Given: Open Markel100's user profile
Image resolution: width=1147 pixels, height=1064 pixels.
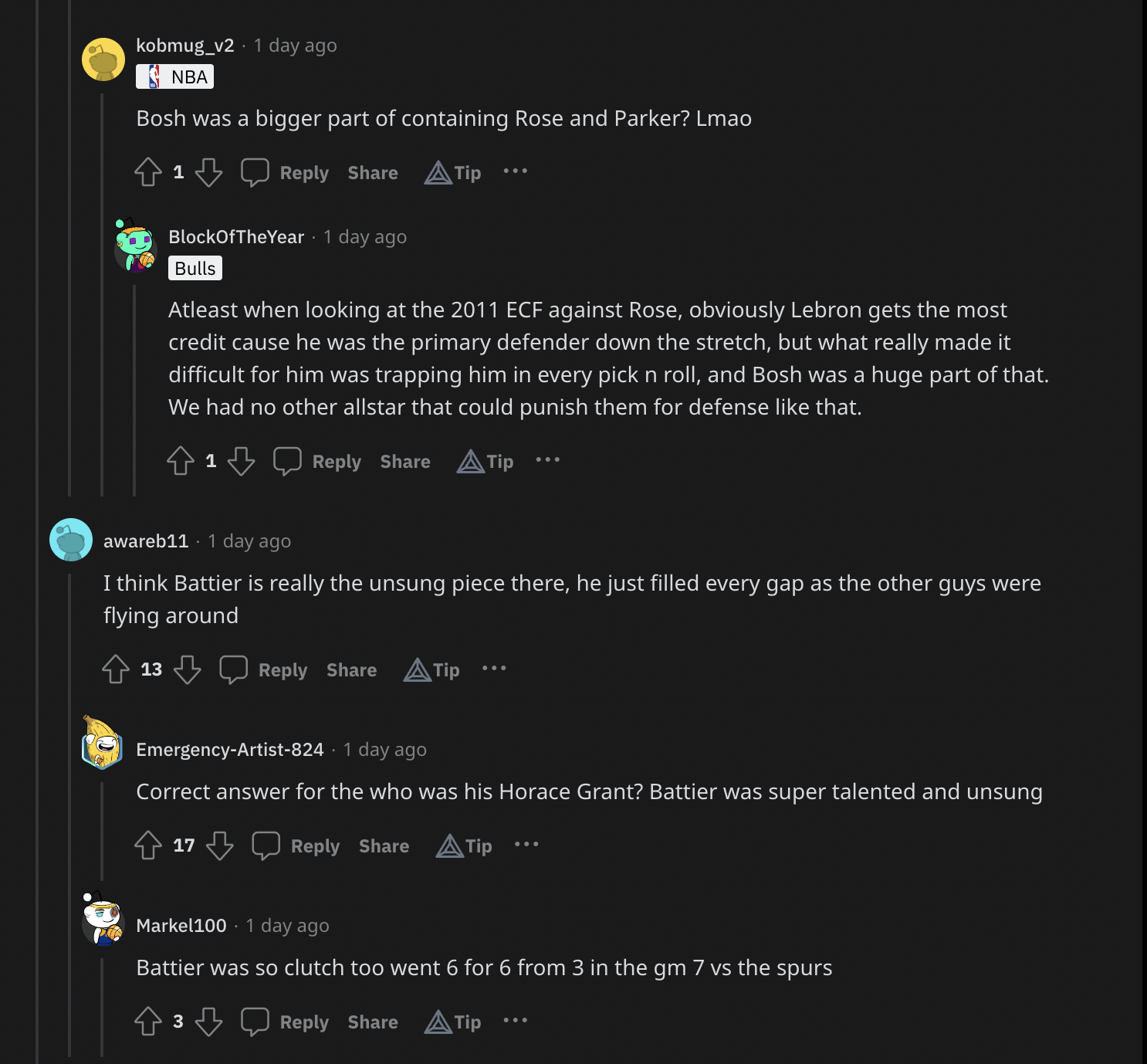Looking at the screenshot, I should point(181,925).
